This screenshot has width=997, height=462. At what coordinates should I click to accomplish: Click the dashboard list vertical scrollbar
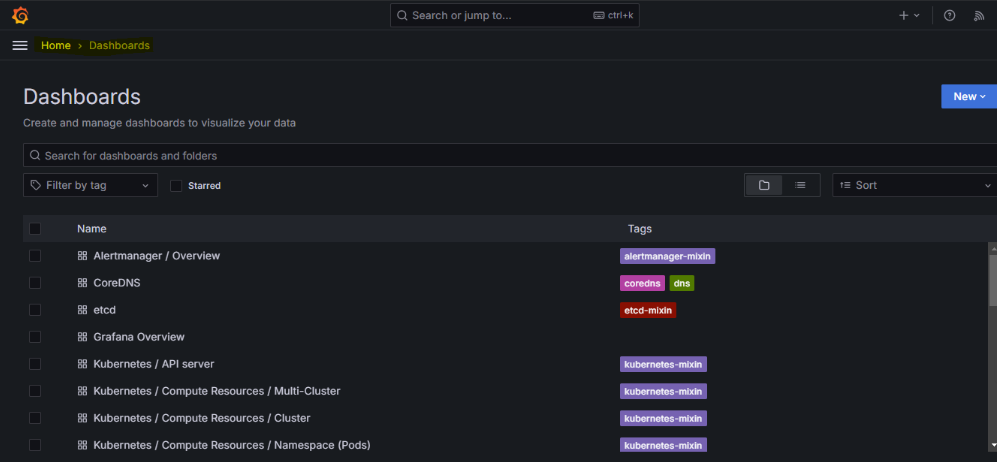point(993,280)
